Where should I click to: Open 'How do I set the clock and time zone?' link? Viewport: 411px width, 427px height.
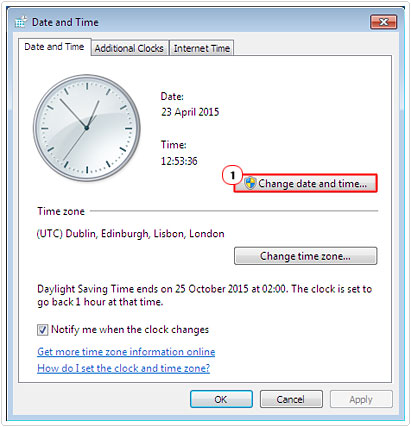coord(124,368)
